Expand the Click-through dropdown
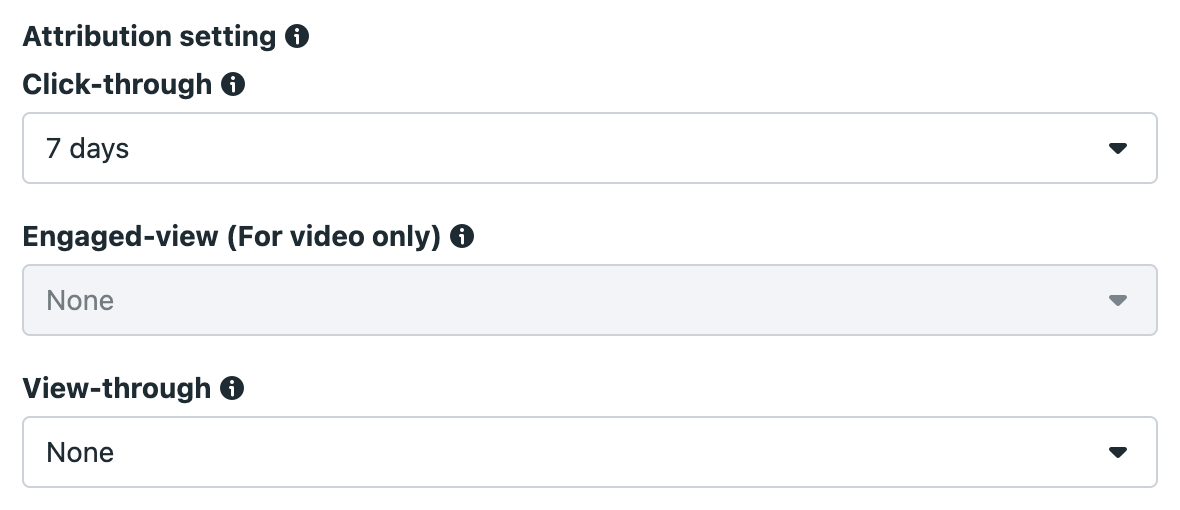This screenshot has width=1180, height=510. 590,148
